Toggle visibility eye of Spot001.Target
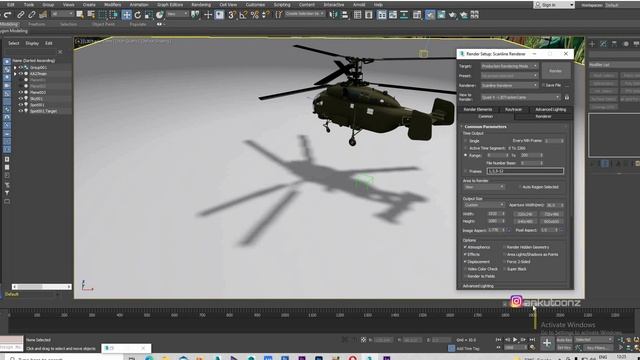The height and width of the screenshot is (360, 640). point(20,111)
